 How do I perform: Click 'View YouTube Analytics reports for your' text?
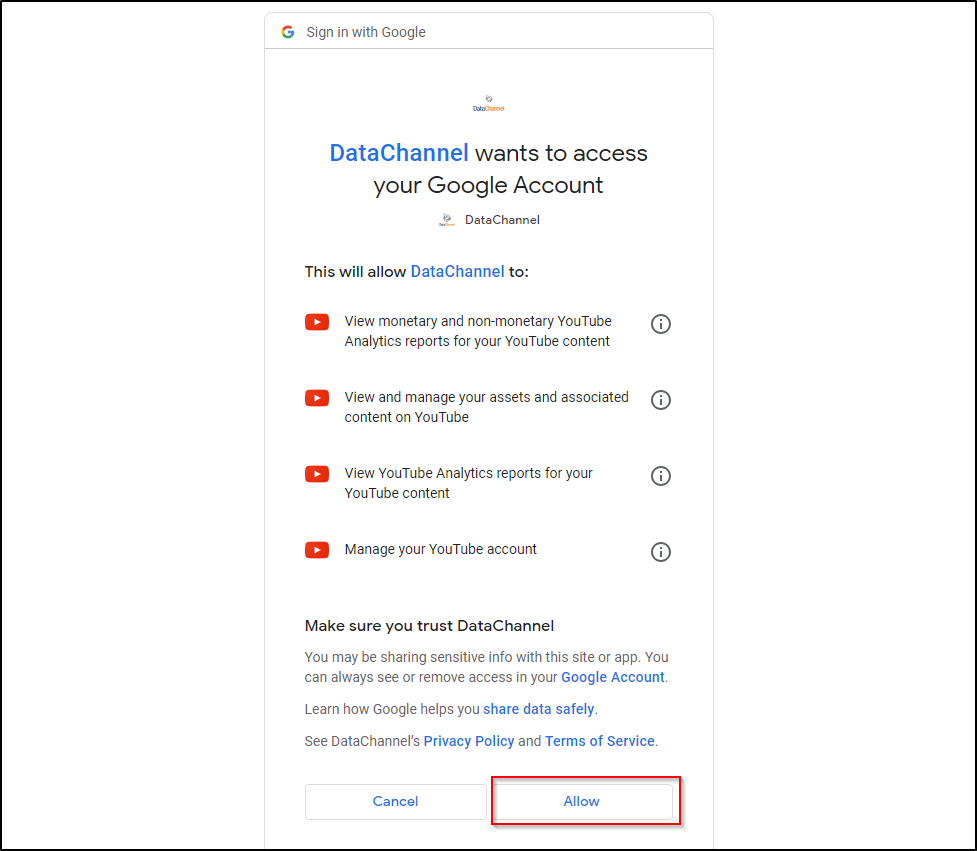[469, 483]
